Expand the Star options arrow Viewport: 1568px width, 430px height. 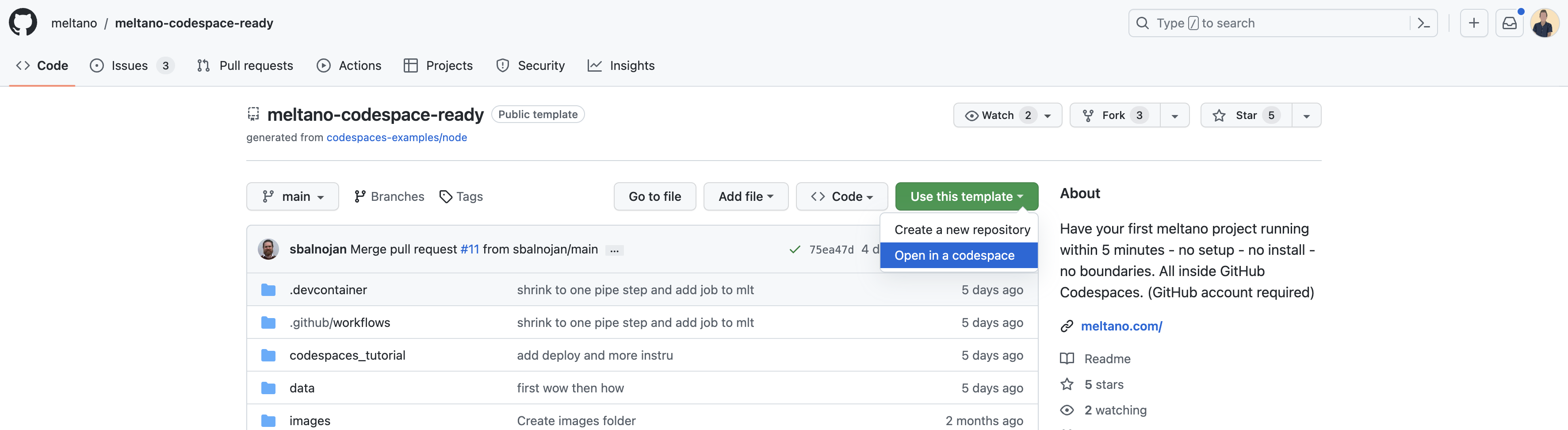click(x=1307, y=115)
